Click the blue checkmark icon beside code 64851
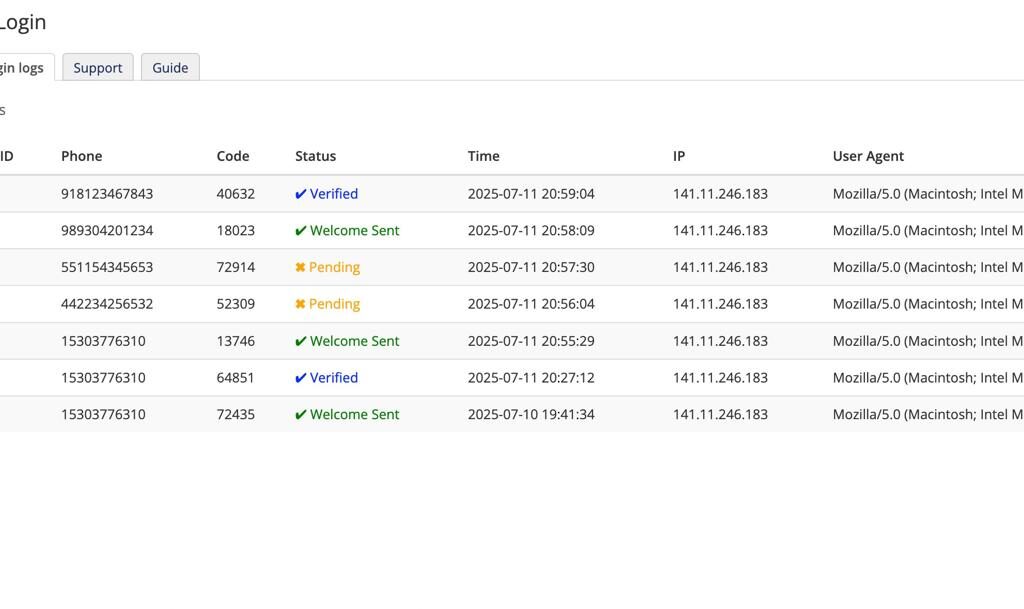 pyautogui.click(x=300, y=377)
